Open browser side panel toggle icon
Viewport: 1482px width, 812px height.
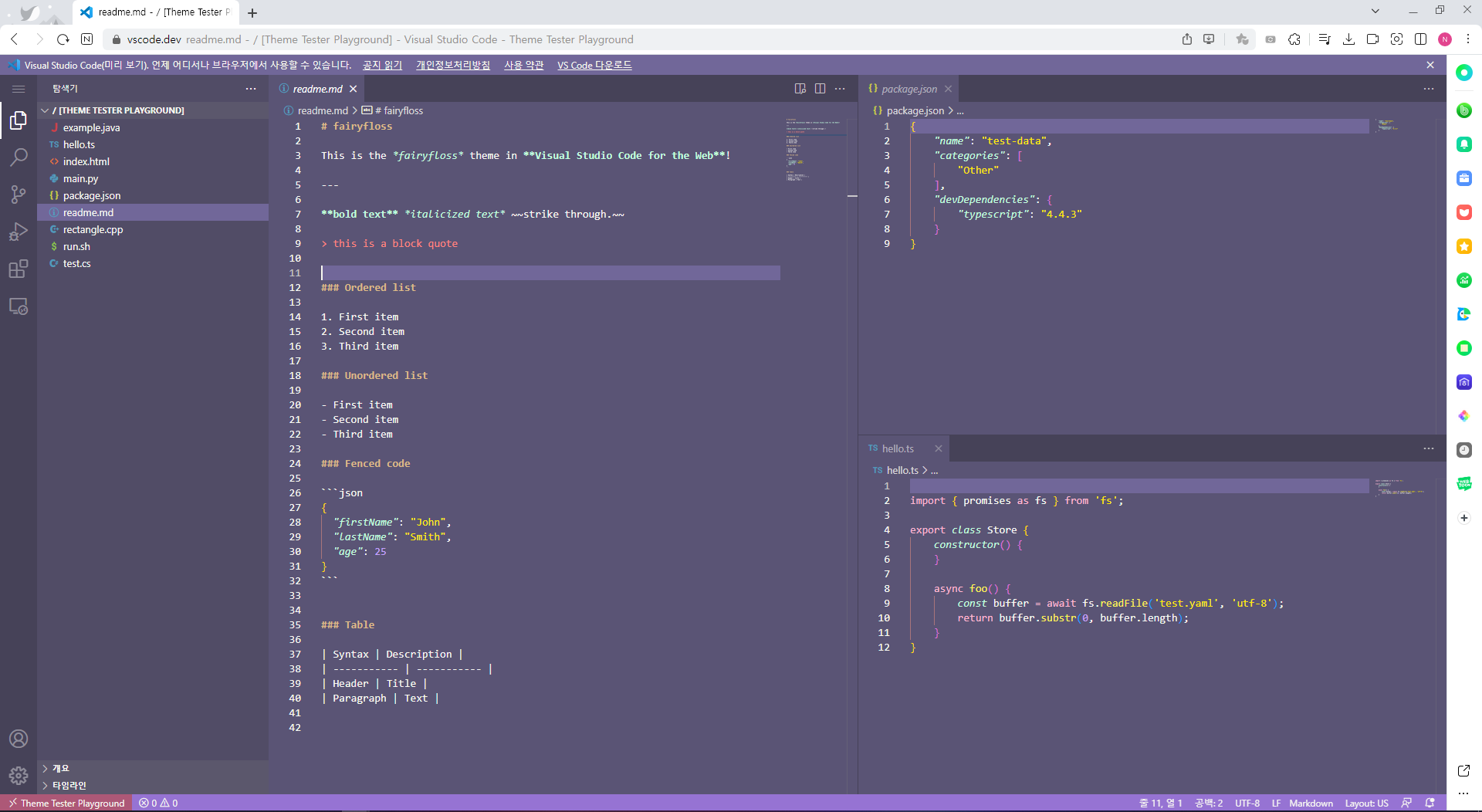tap(1420, 39)
